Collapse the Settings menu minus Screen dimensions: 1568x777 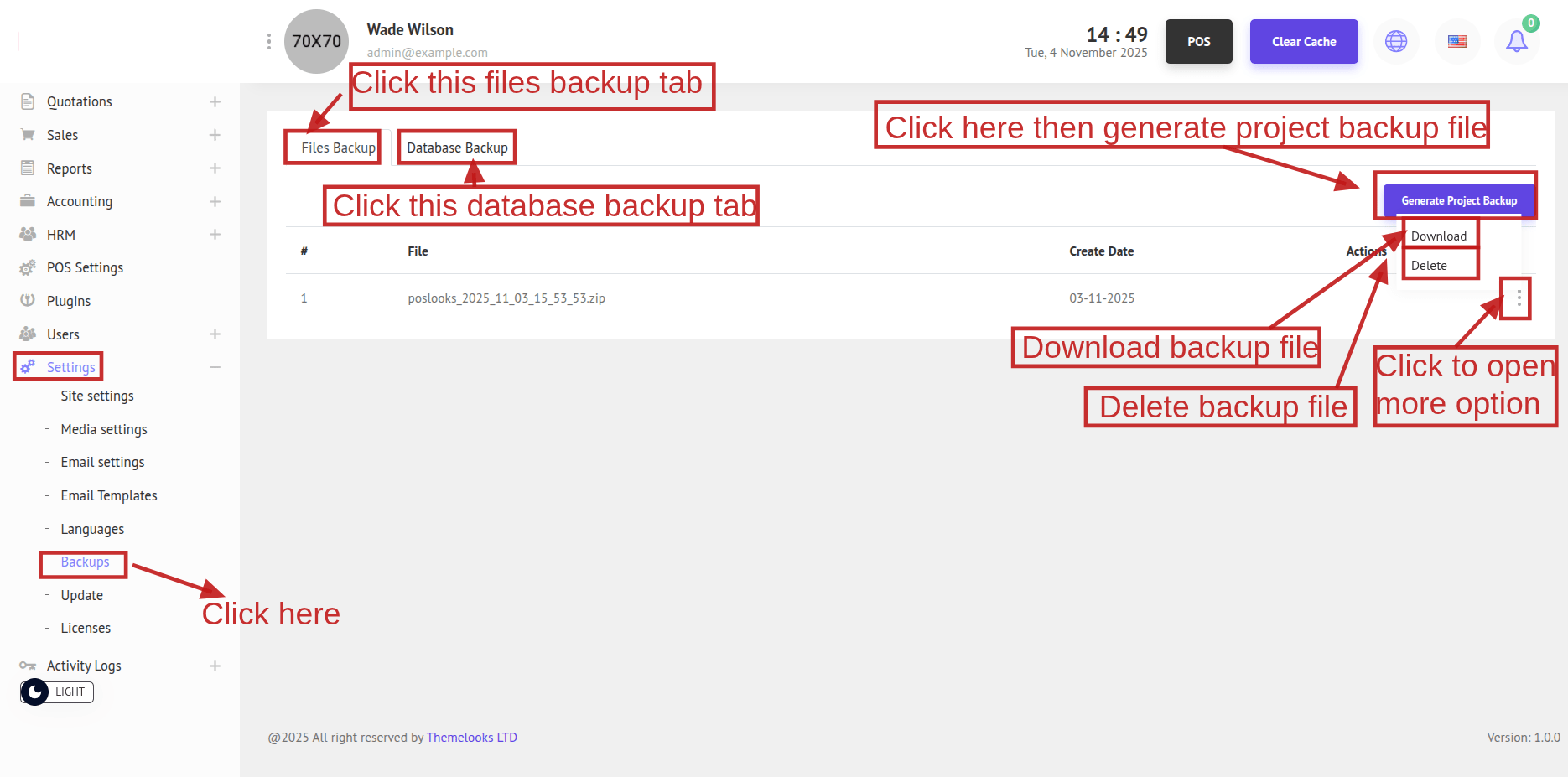tap(215, 367)
